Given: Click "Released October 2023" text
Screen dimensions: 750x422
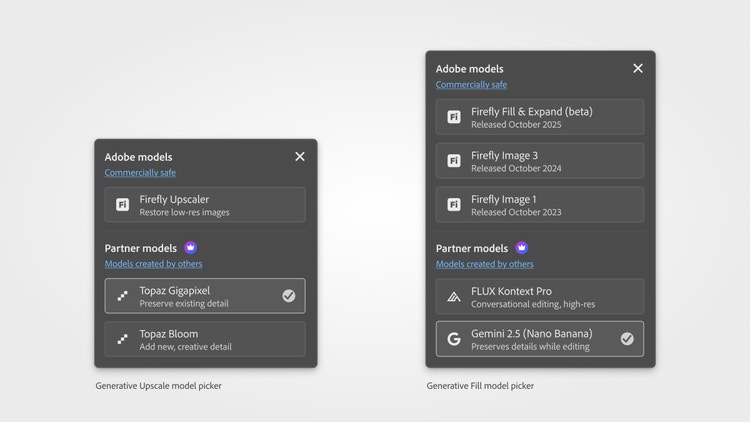Looking at the screenshot, I should 516,212.
